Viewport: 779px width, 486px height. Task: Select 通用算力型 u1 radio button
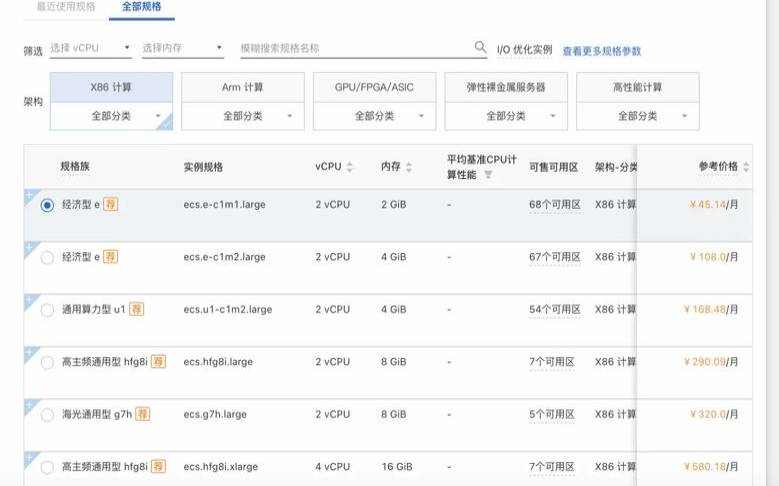(x=47, y=310)
